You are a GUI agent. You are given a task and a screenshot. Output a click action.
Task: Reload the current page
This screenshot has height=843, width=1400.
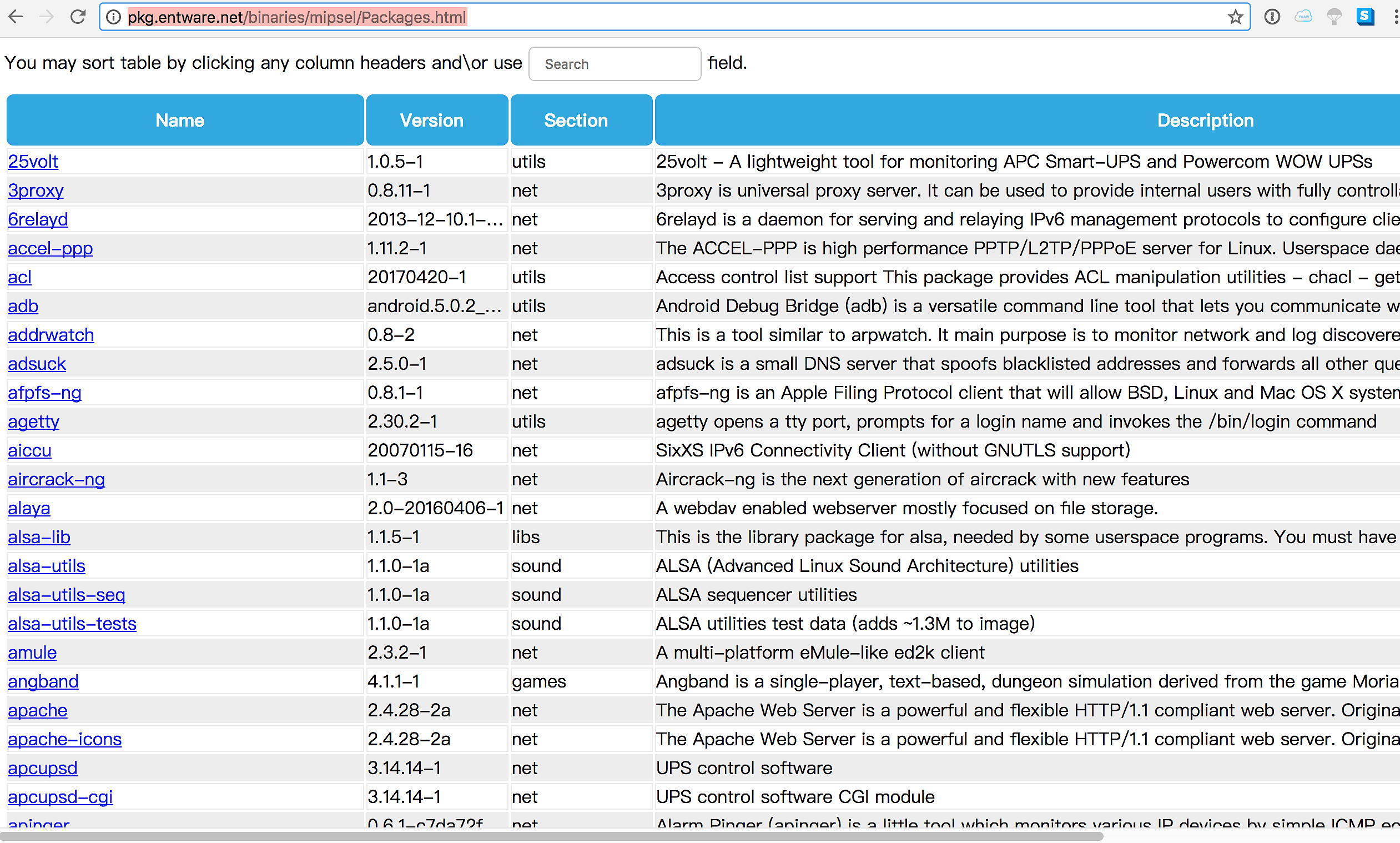78,17
